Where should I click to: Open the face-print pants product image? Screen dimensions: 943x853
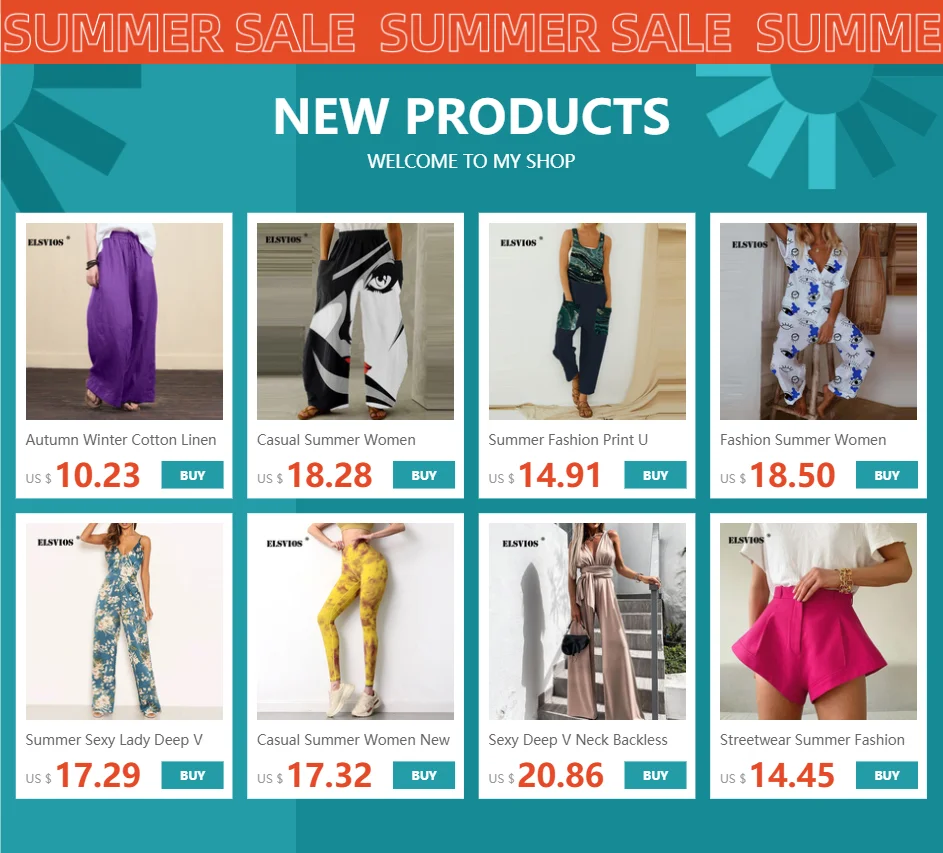[x=355, y=321]
